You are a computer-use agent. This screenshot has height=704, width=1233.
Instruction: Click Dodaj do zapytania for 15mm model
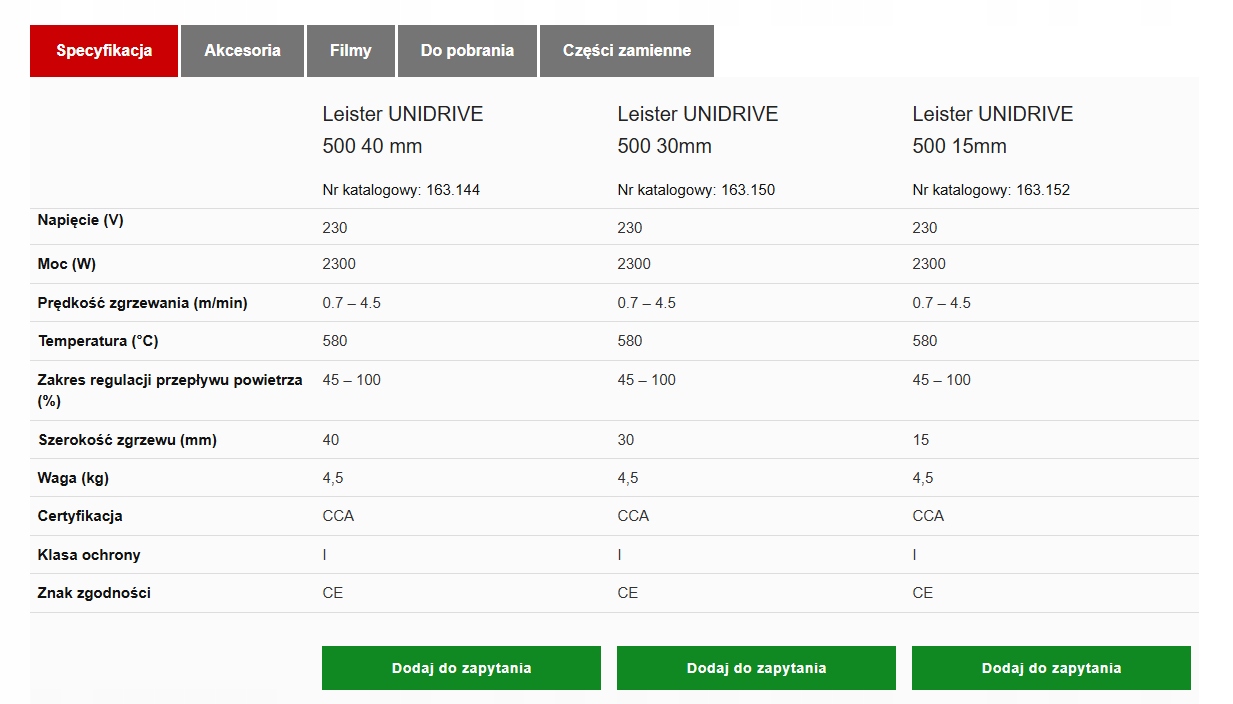pos(1051,668)
